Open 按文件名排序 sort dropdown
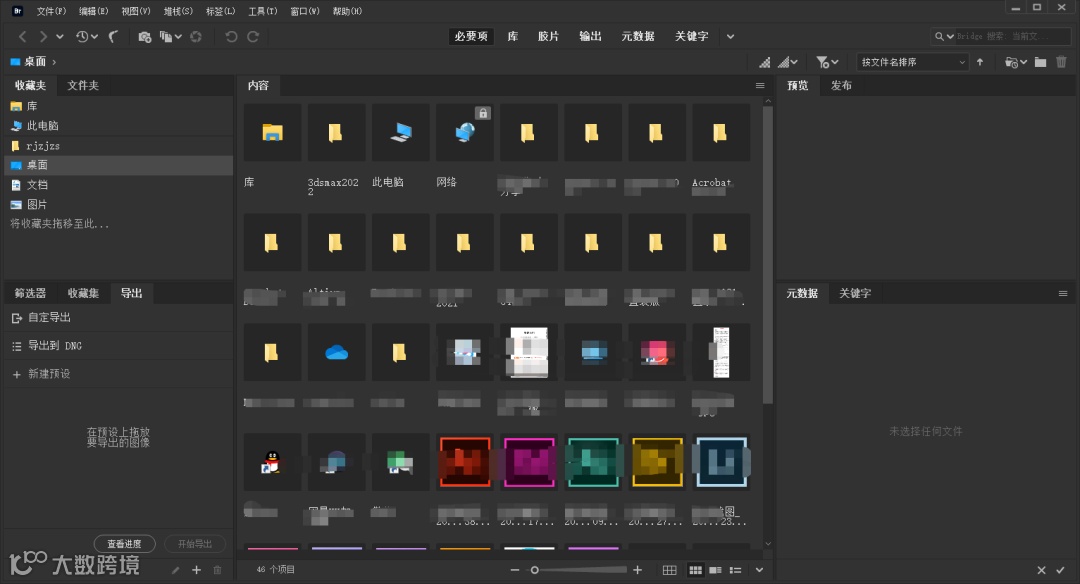The height and width of the screenshot is (584, 1080). tap(913, 62)
